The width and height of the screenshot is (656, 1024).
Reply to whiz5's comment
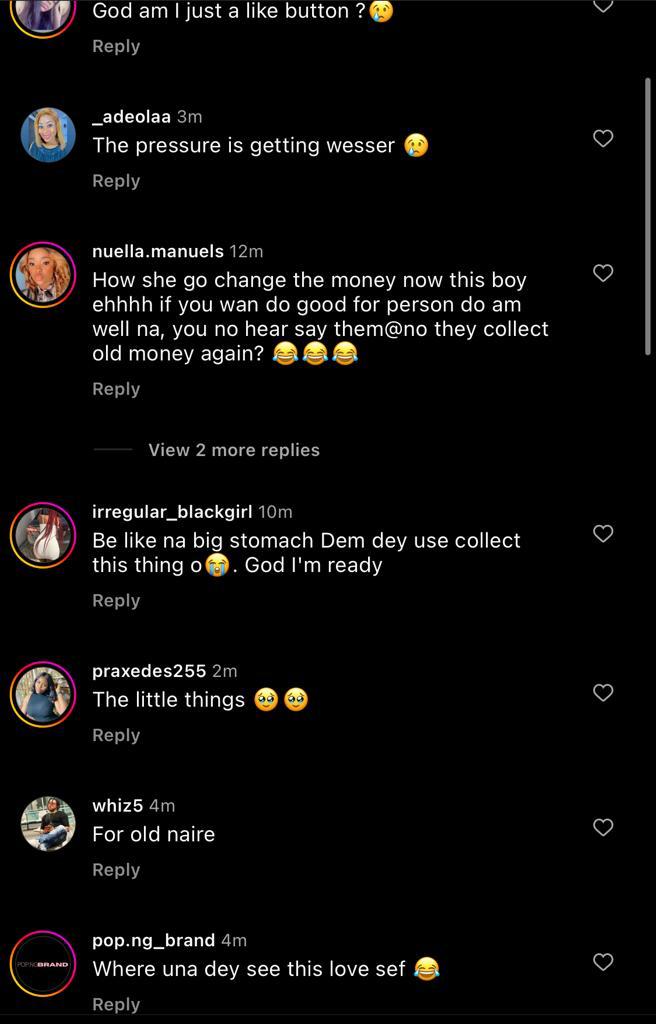[x=116, y=870]
